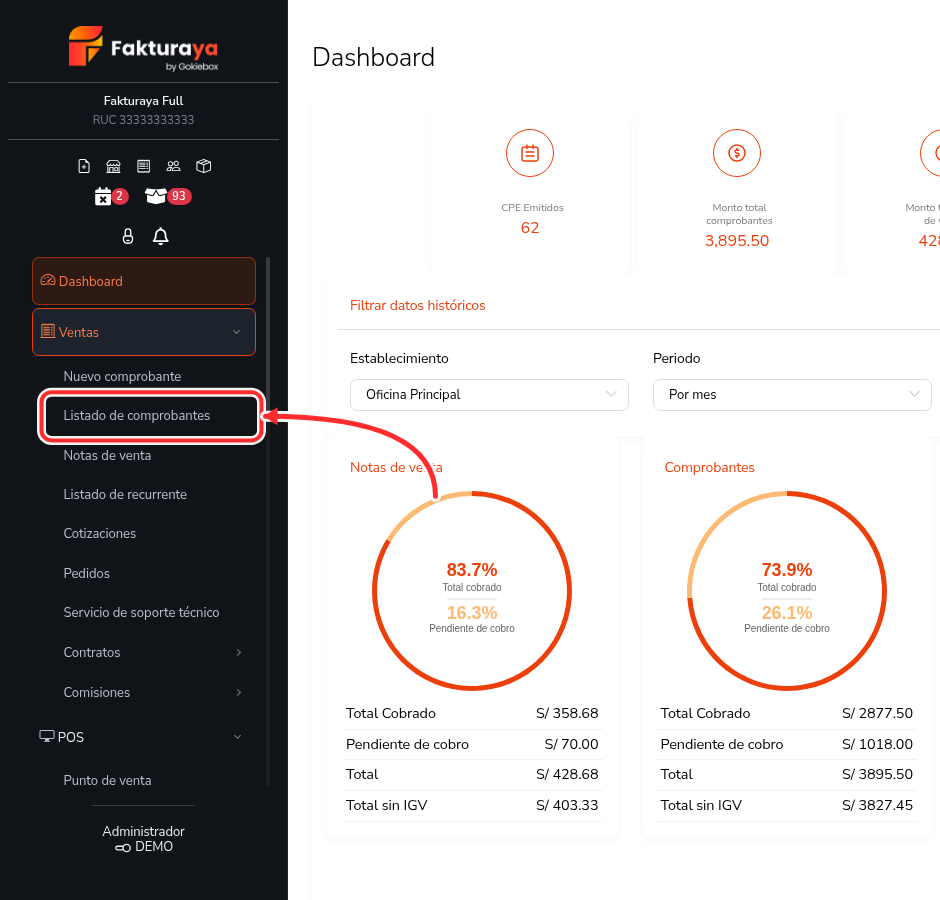
Task: Click the CPE Emitidos calendar icon
Action: (x=530, y=153)
